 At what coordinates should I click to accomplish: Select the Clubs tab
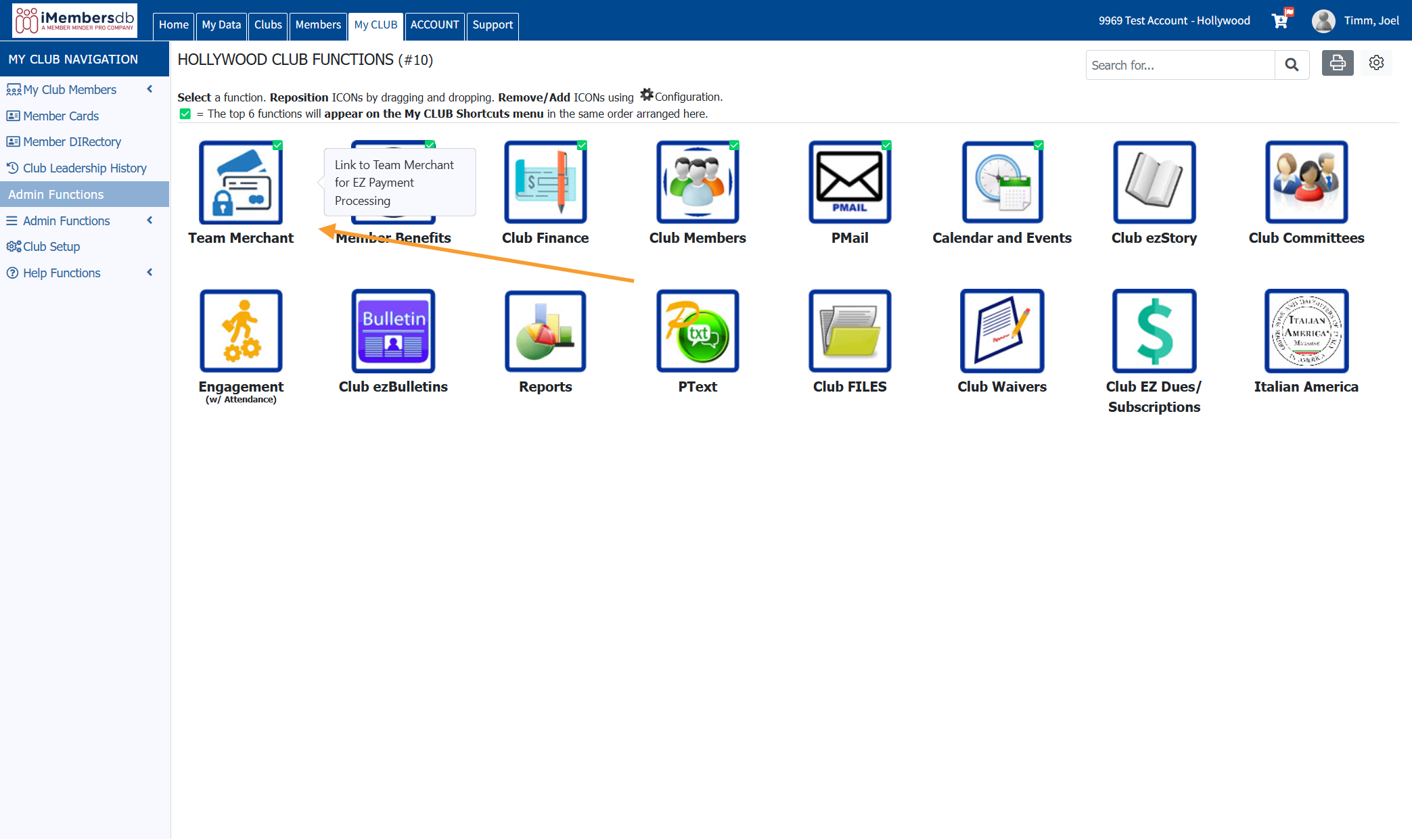268,26
